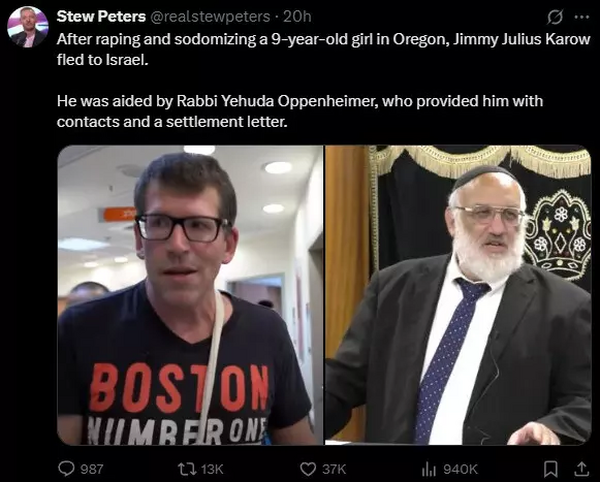600x482 pixels.
Task: Open Stew Peters profile avatar
Action: [x=28, y=27]
